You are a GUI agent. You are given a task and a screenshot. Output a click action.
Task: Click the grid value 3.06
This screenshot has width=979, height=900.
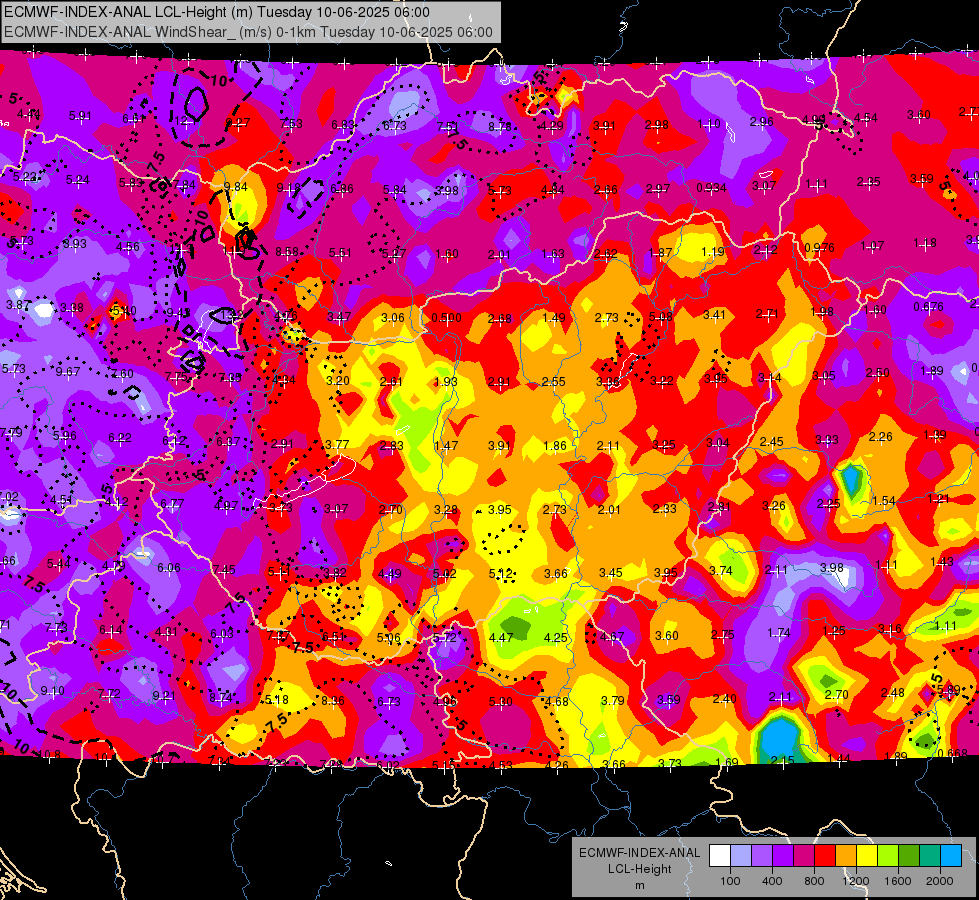click(x=393, y=317)
